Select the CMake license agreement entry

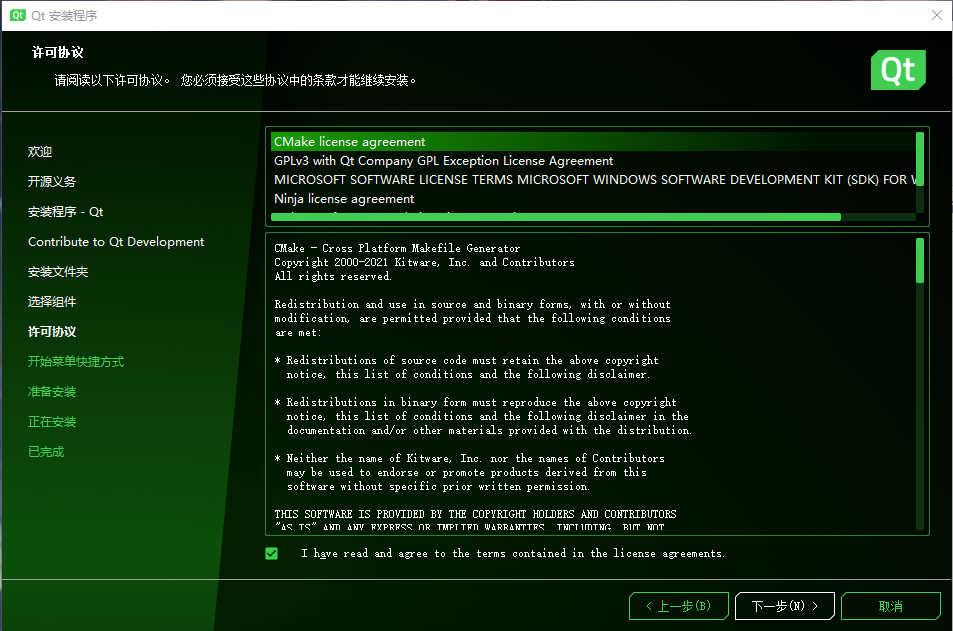[593, 142]
